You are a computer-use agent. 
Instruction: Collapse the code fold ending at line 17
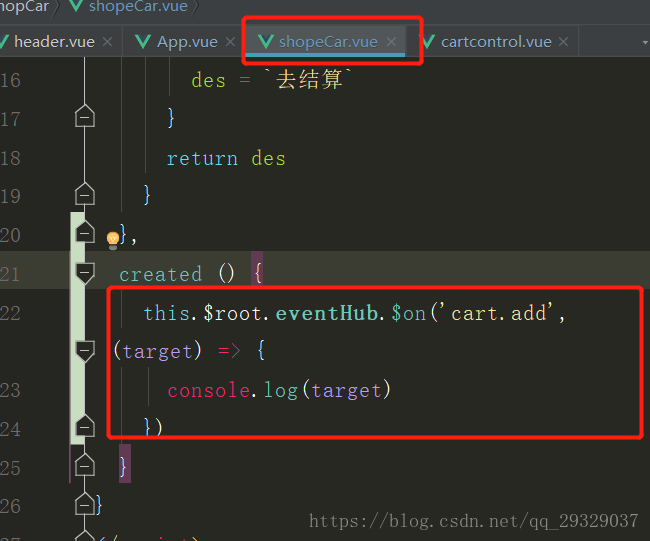tap(85, 116)
